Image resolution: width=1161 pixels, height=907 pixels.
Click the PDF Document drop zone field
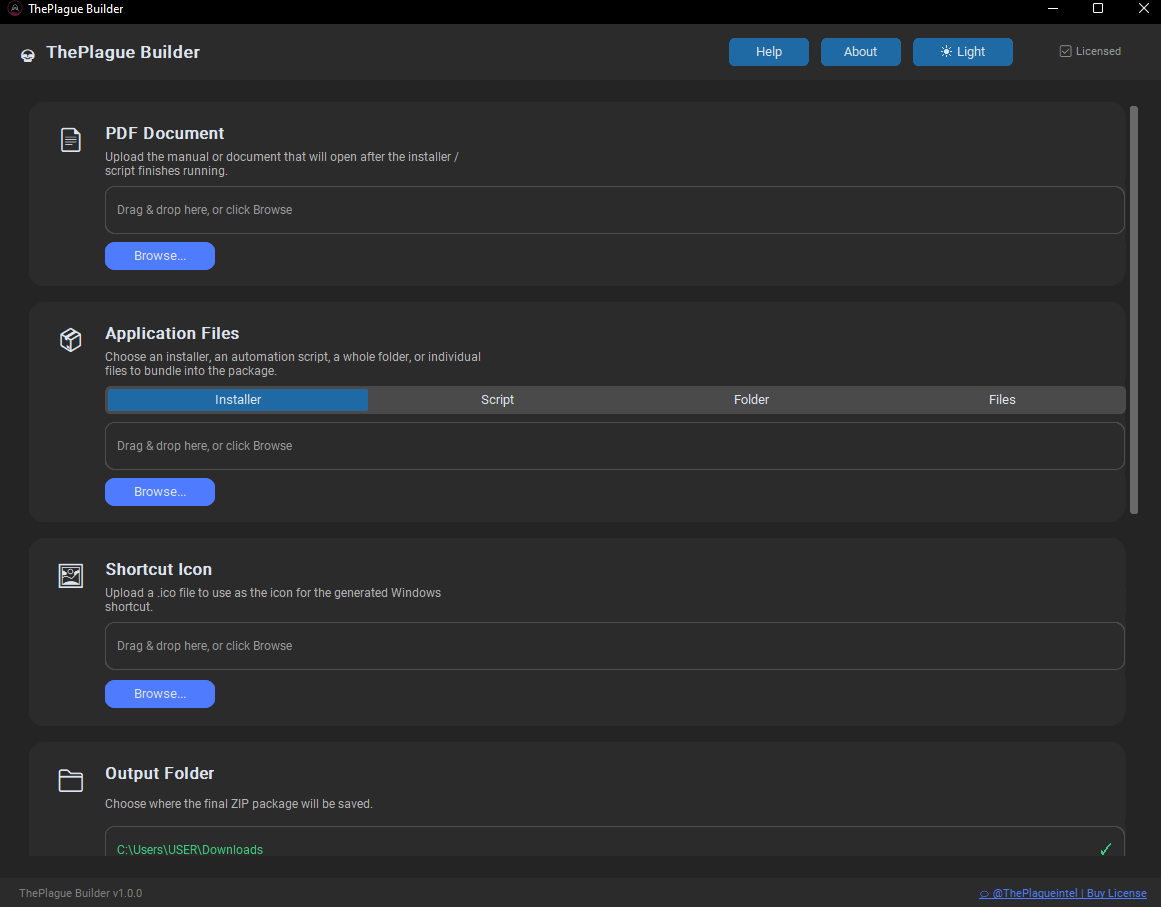pos(615,210)
